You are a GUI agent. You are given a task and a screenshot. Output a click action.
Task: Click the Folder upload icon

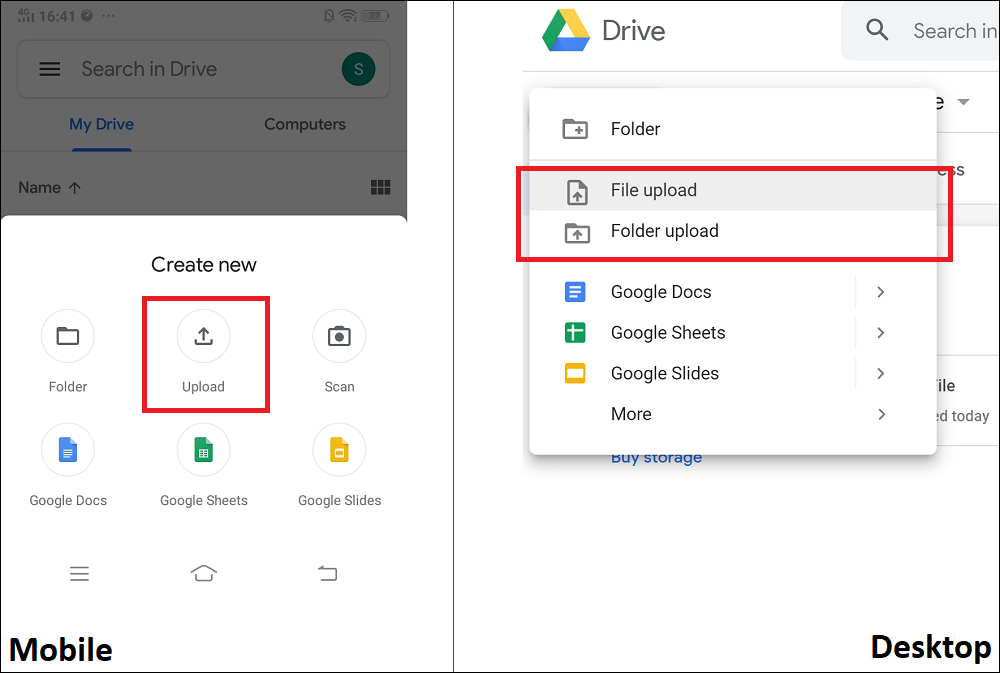point(577,233)
